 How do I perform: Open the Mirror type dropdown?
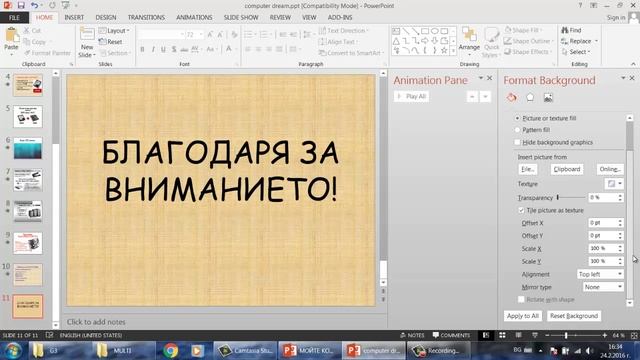coord(603,287)
